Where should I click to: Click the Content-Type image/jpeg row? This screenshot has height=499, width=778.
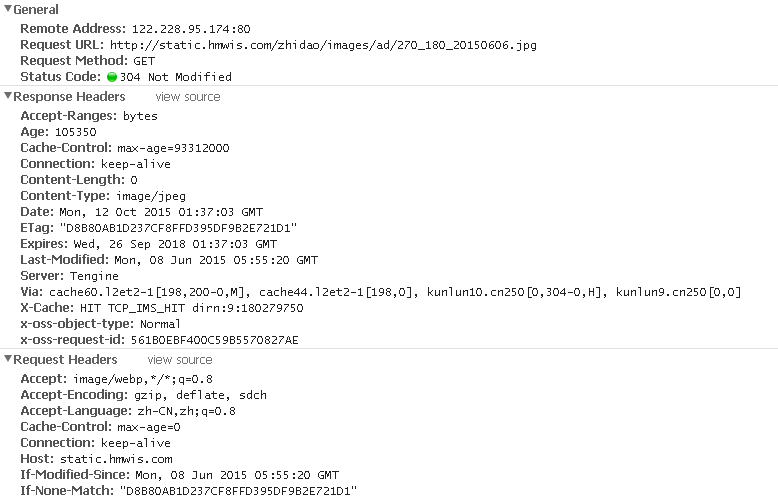89,196
